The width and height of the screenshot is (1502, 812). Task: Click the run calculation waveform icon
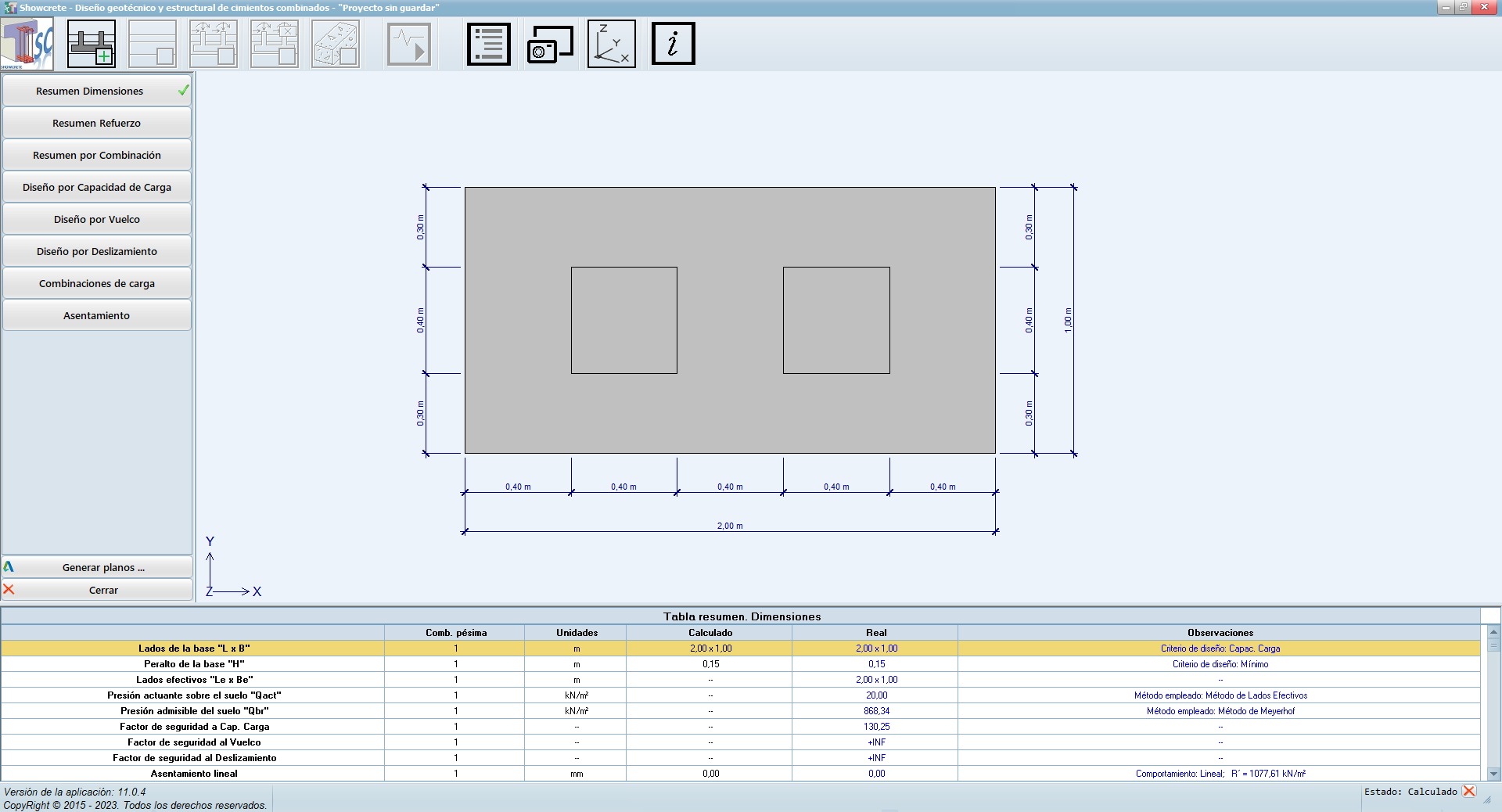(409, 44)
